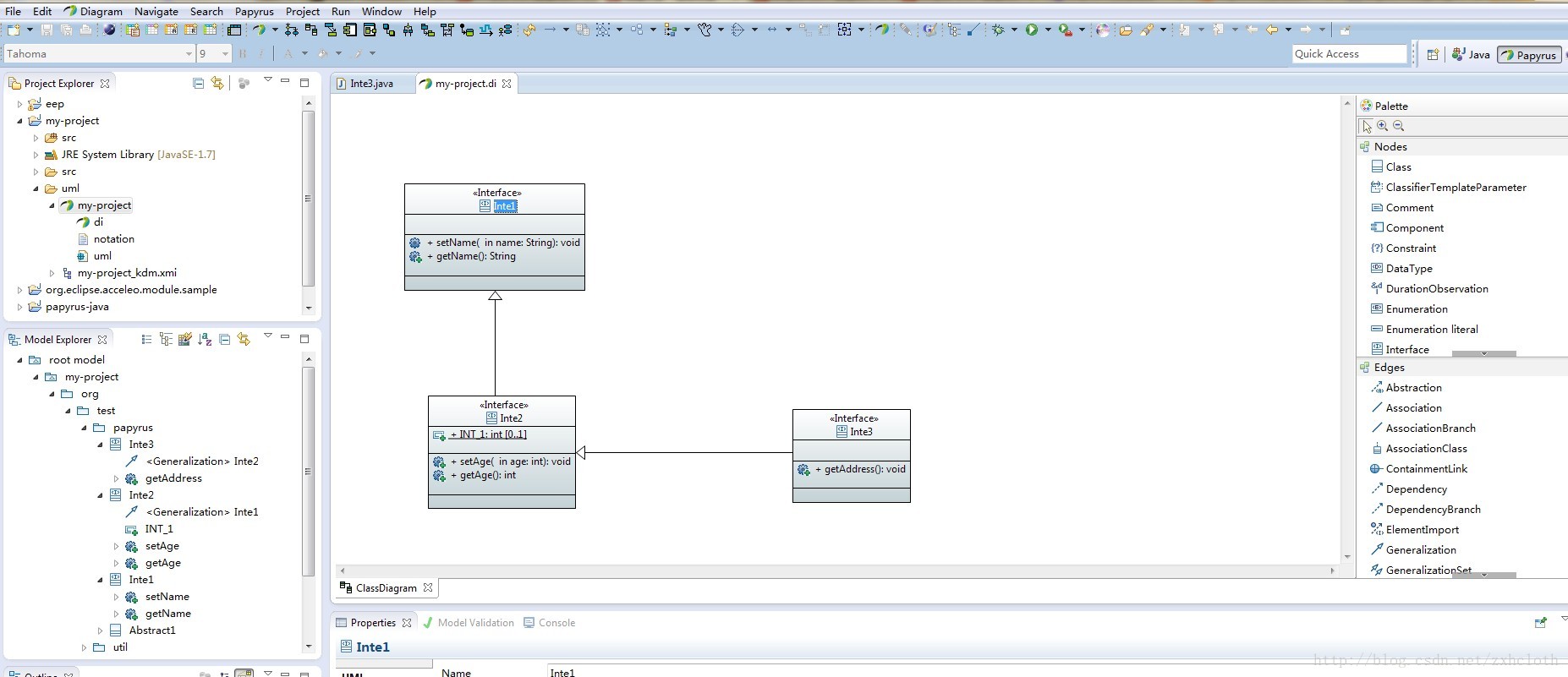Collapse all in Model Explorer
This screenshot has width=1568, height=677.
pos(224,339)
